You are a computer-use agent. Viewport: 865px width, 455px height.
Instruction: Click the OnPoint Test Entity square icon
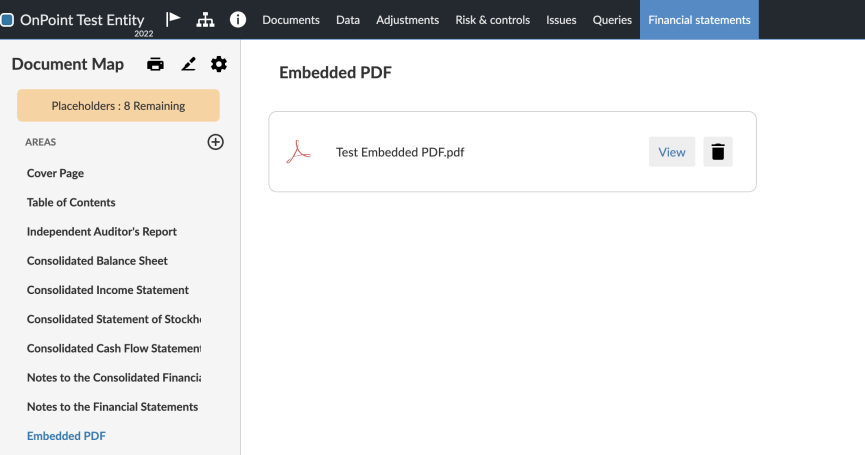(x=8, y=19)
